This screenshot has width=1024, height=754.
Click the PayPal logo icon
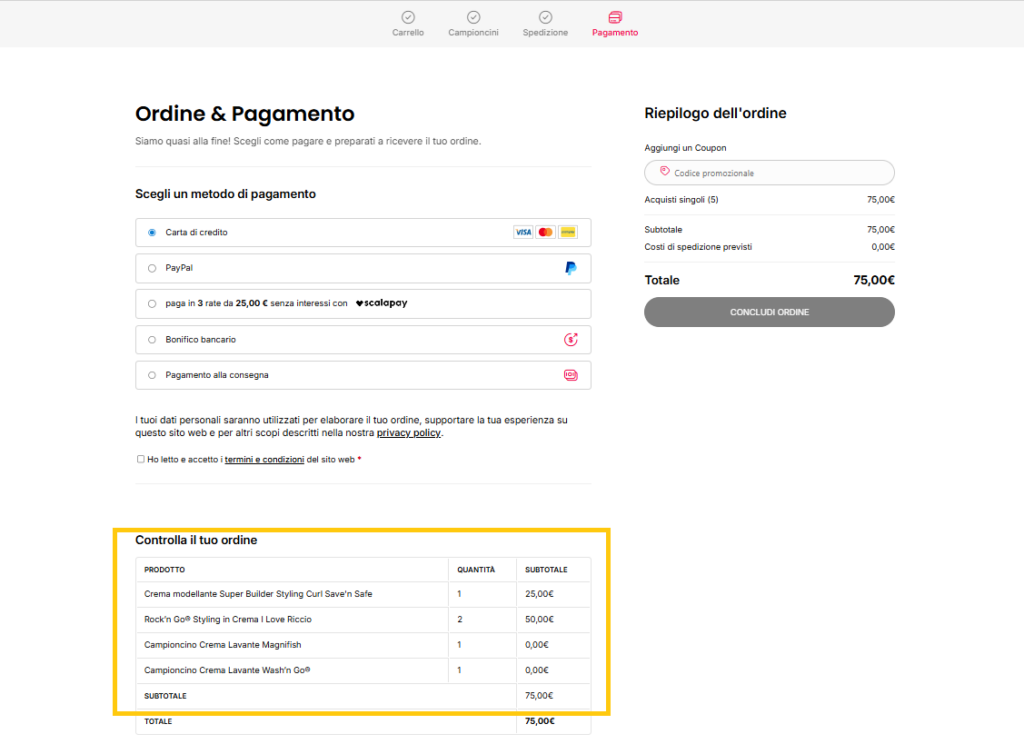tap(570, 268)
